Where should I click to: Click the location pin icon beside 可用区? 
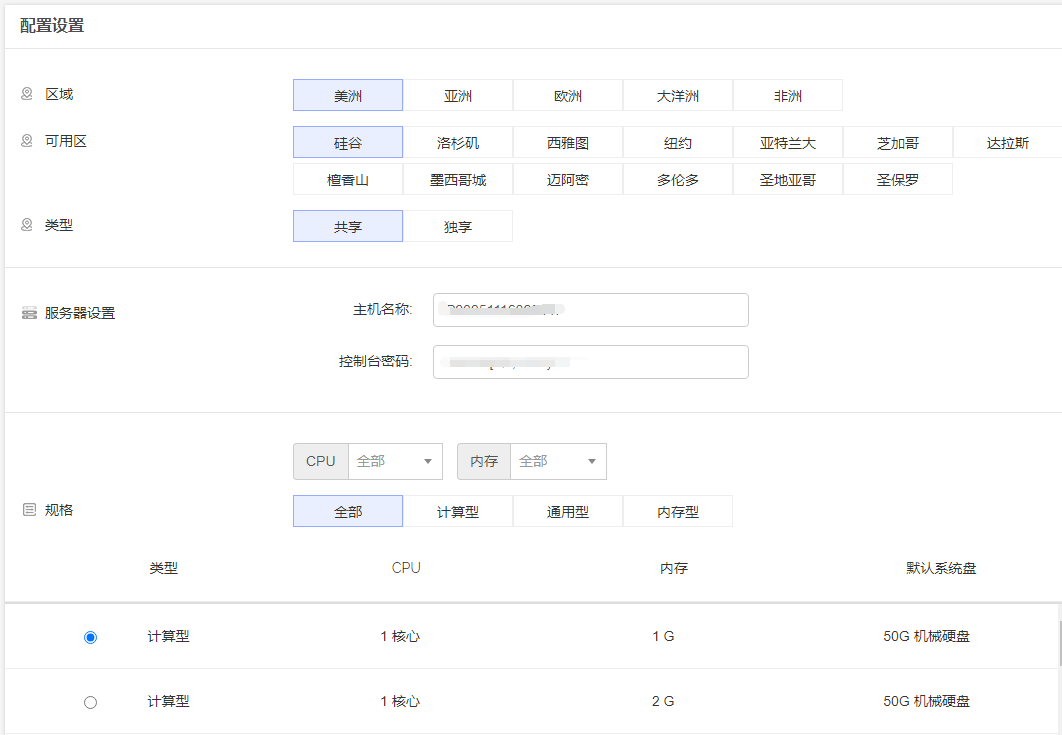[27, 141]
